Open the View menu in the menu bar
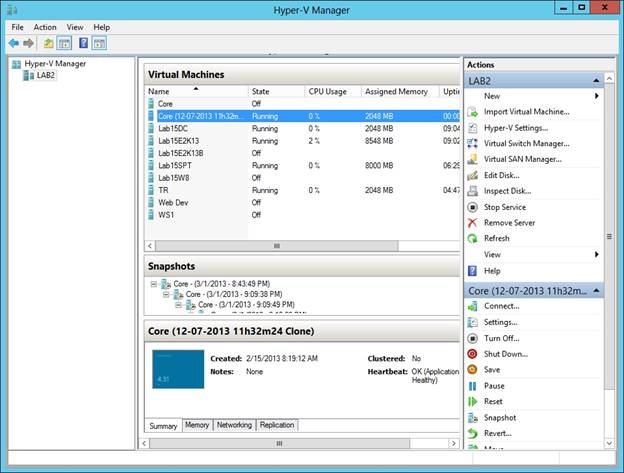Screen dimensions: 624x473 click(x=75, y=27)
